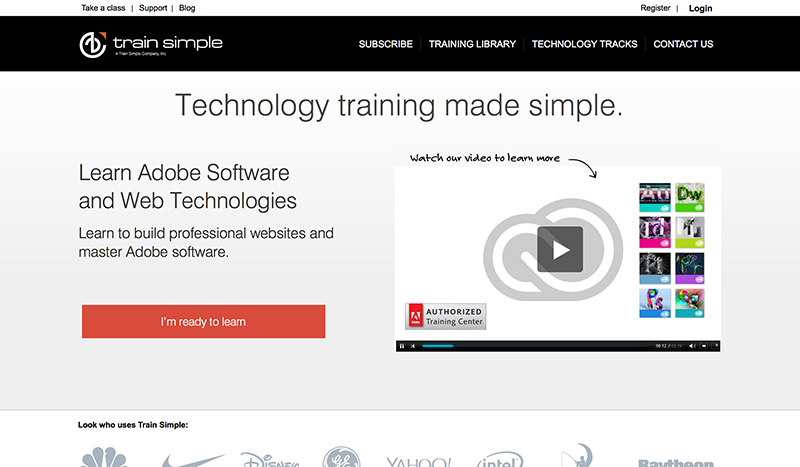Pause the video with the pause control
The width and height of the screenshot is (800, 467).
402,346
